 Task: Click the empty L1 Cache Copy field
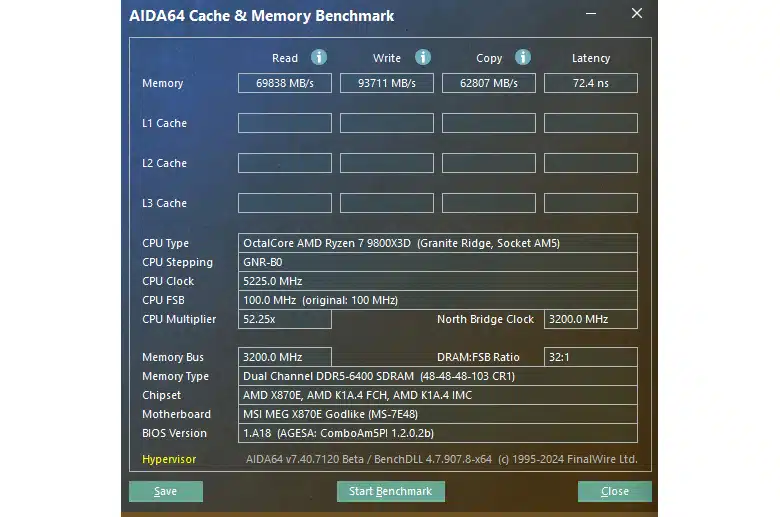[x=488, y=123]
